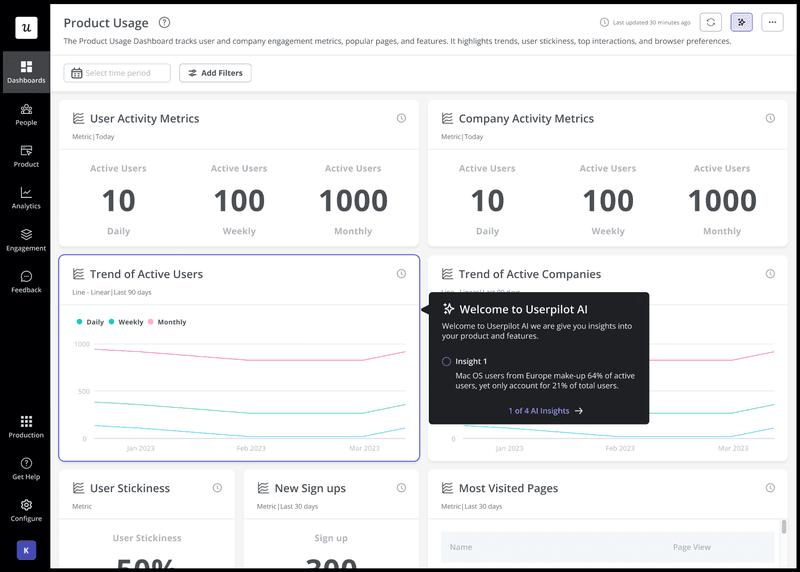Open Dashboards in the sidebar
The image size is (800, 572).
pos(26,72)
